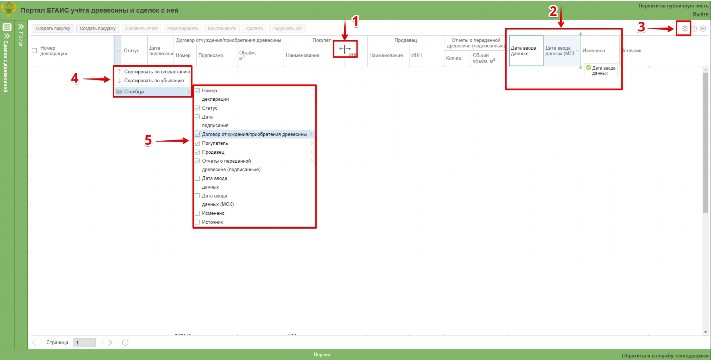Image resolution: width=711 pixels, height=360 pixels.
Task: Click the grid settings icon in top right
Action: 685,29
